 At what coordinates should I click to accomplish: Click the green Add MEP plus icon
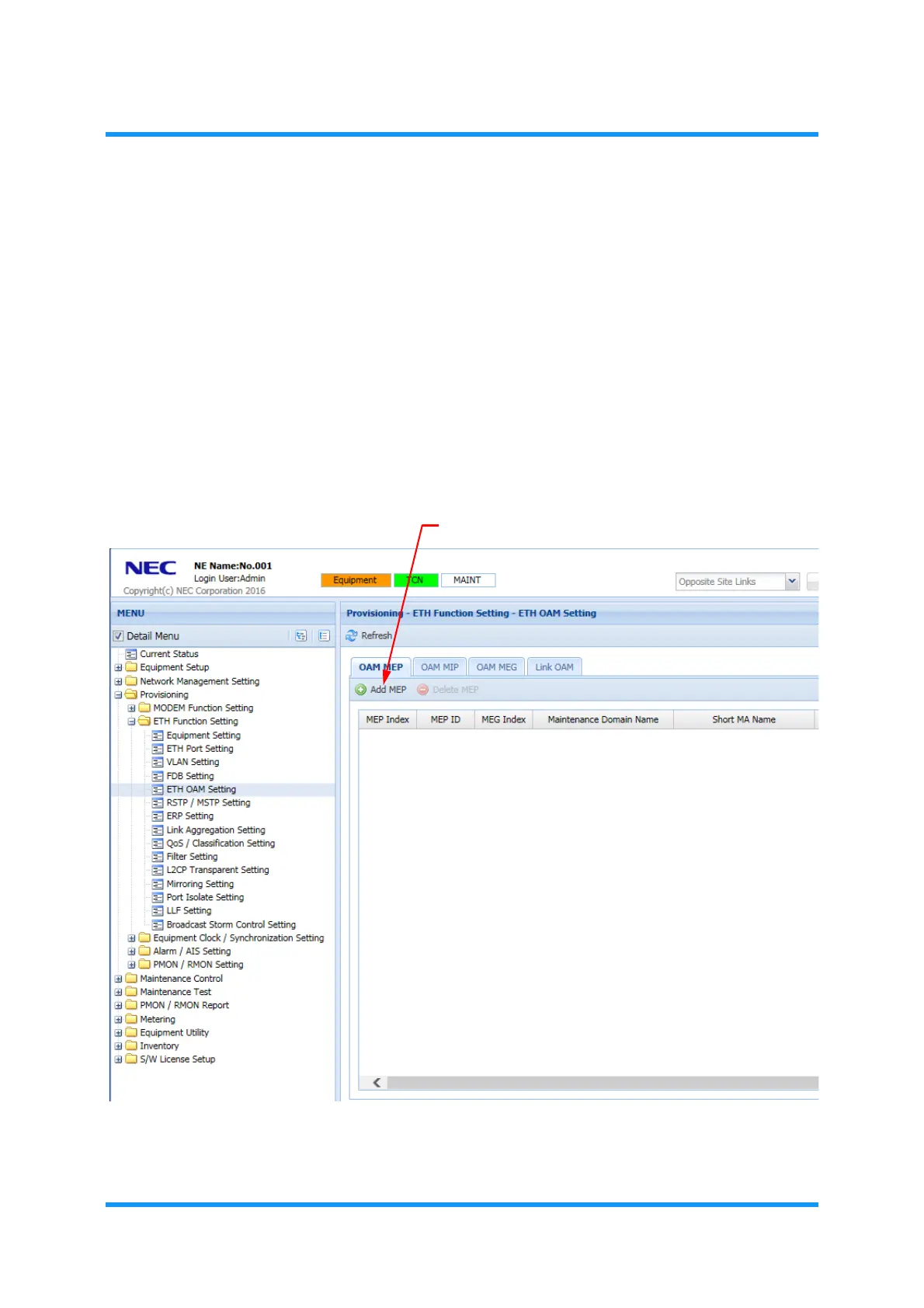tap(361, 690)
